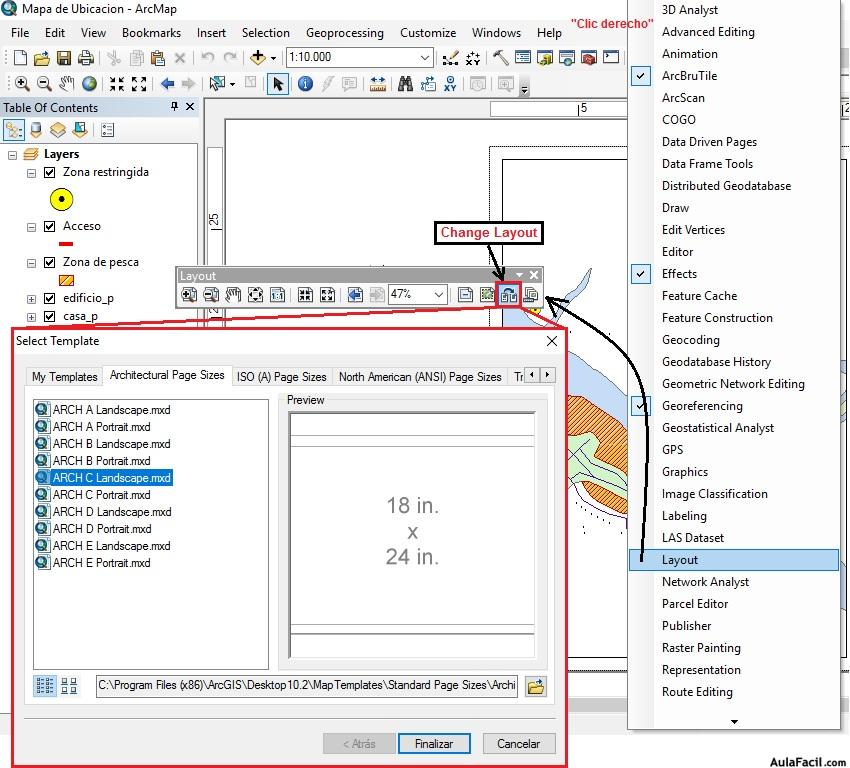
Task: Activate the Pan hand tool
Action: [67, 83]
